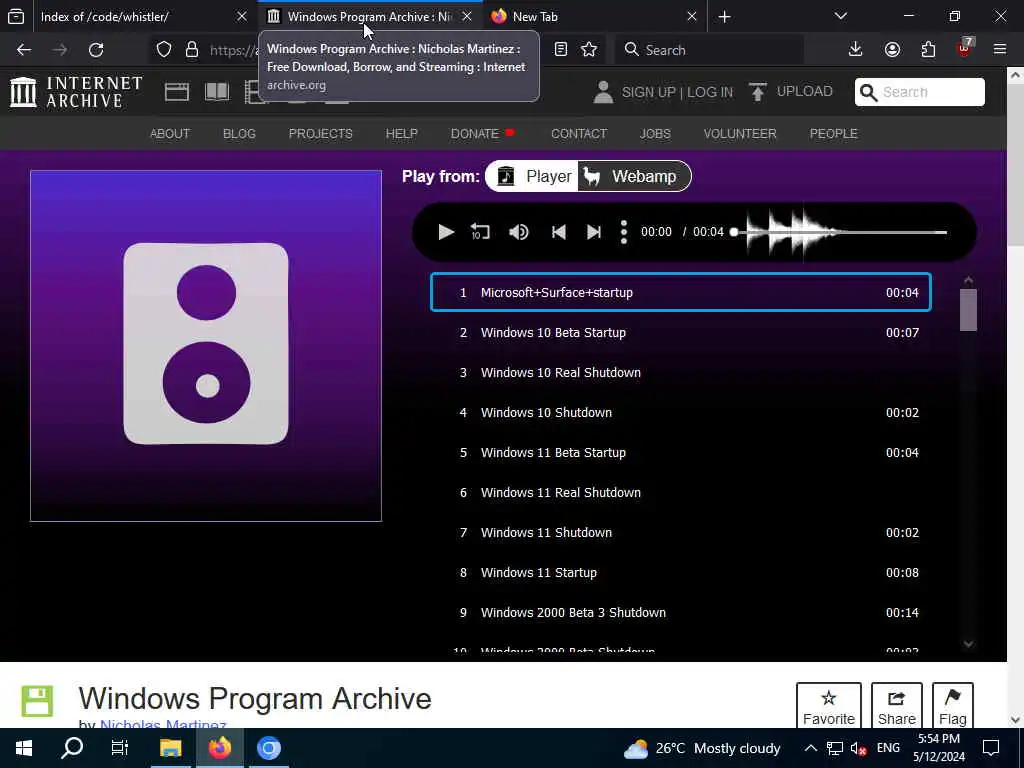Open SIGN UP | LOG IN
The image size is (1024, 768).
(x=677, y=92)
